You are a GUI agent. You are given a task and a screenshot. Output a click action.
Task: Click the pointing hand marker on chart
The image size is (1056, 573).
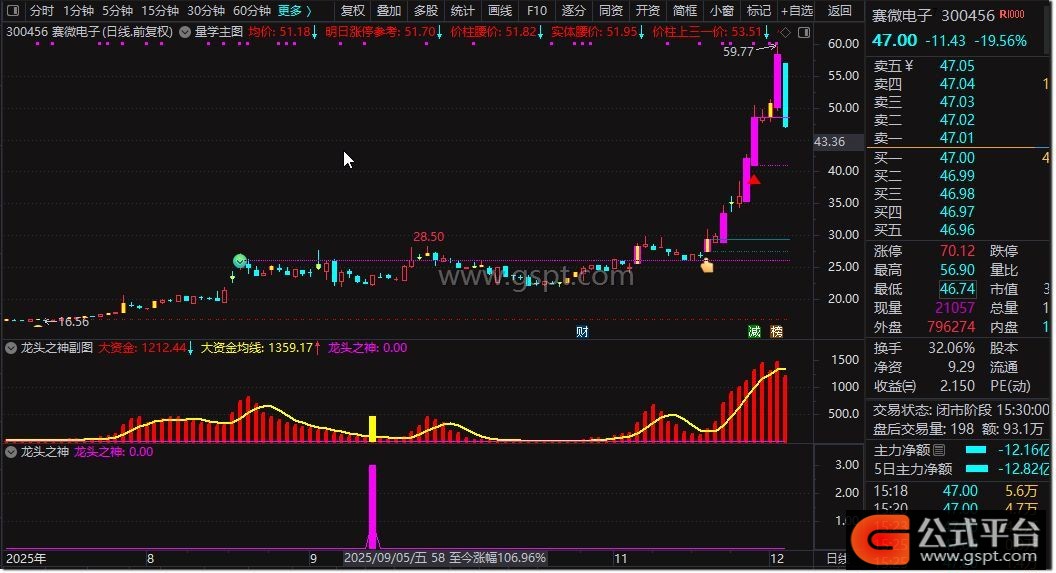tap(707, 266)
